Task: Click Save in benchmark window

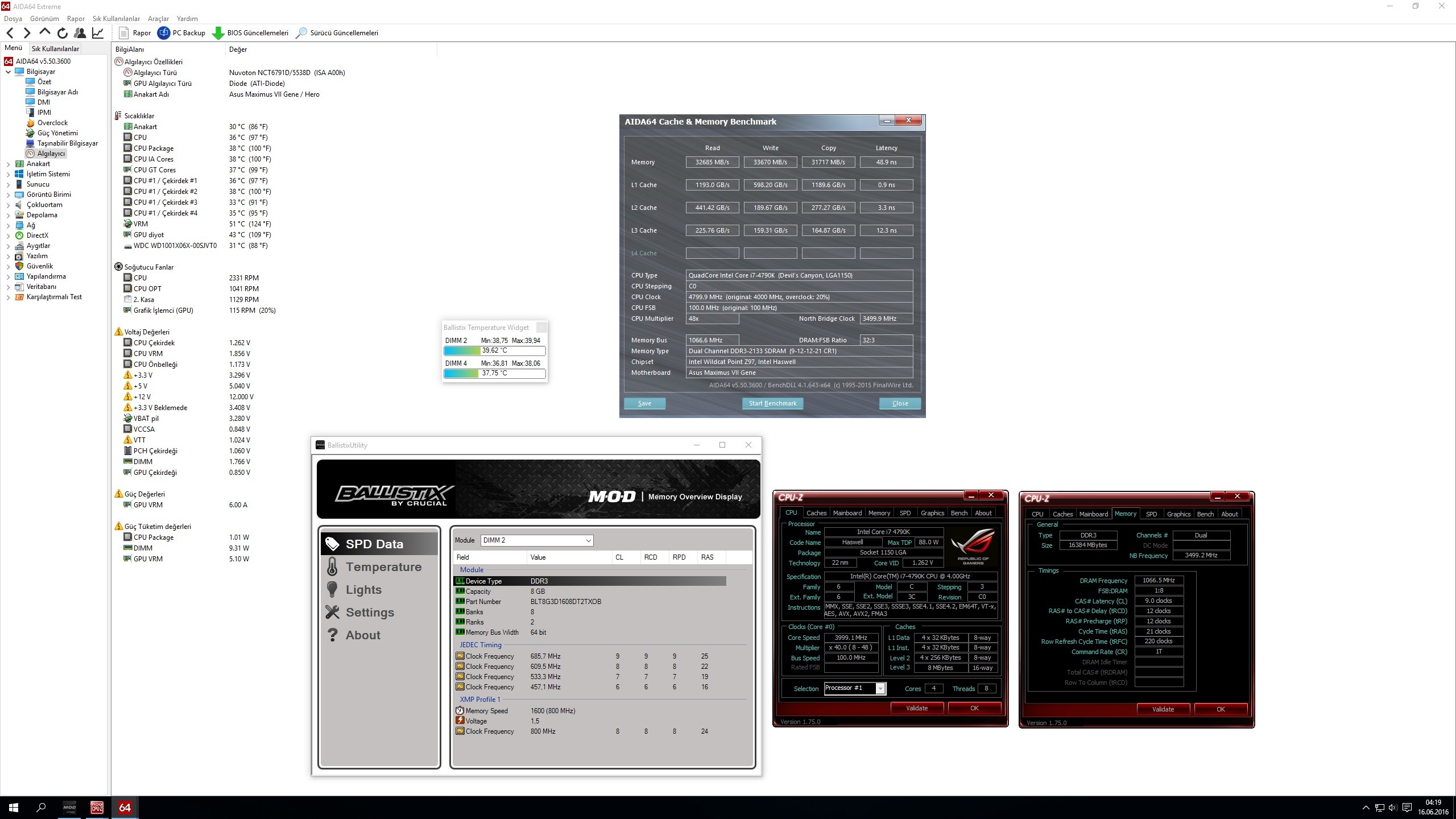Action: (x=644, y=403)
